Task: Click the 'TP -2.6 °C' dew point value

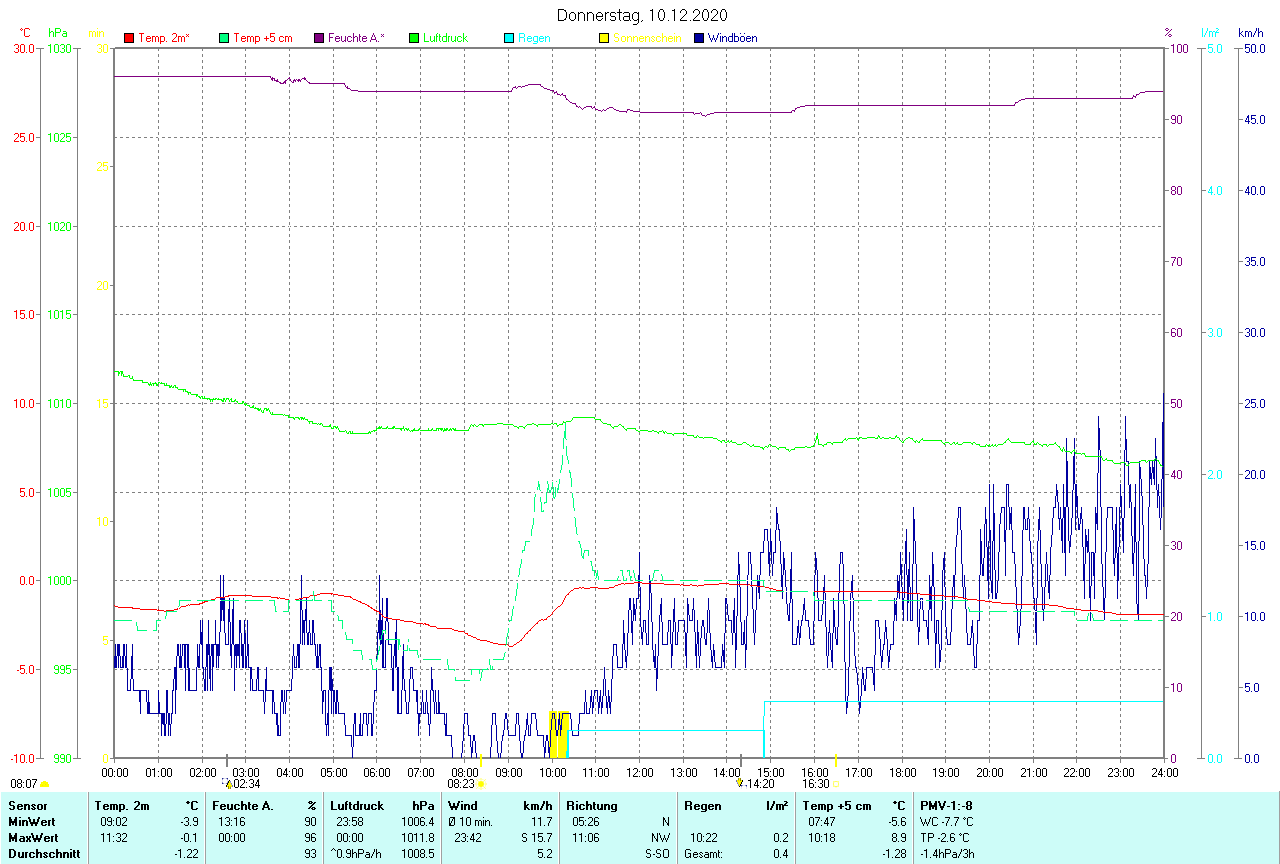Action: coord(947,838)
